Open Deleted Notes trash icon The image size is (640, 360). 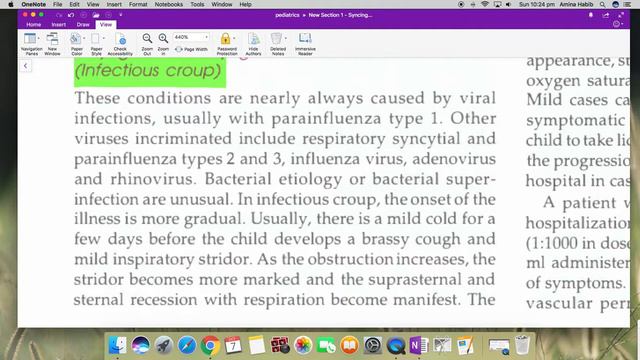[x=276, y=39]
